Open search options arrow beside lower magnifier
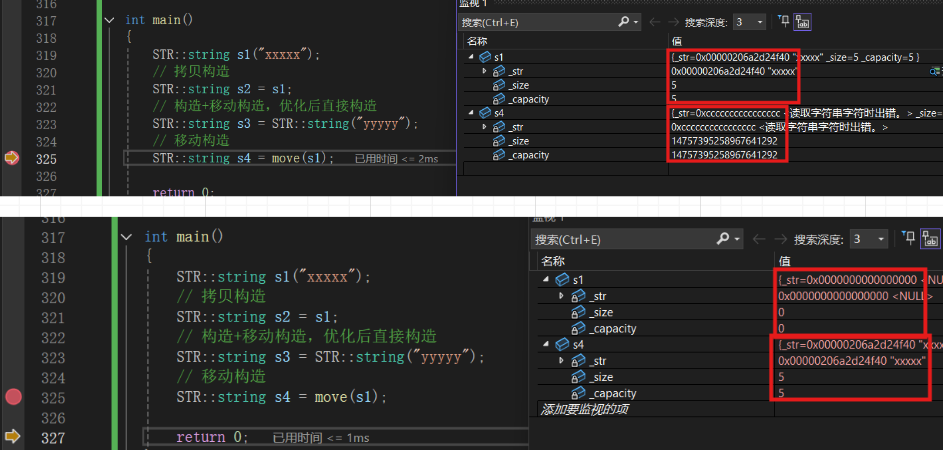 (738, 239)
